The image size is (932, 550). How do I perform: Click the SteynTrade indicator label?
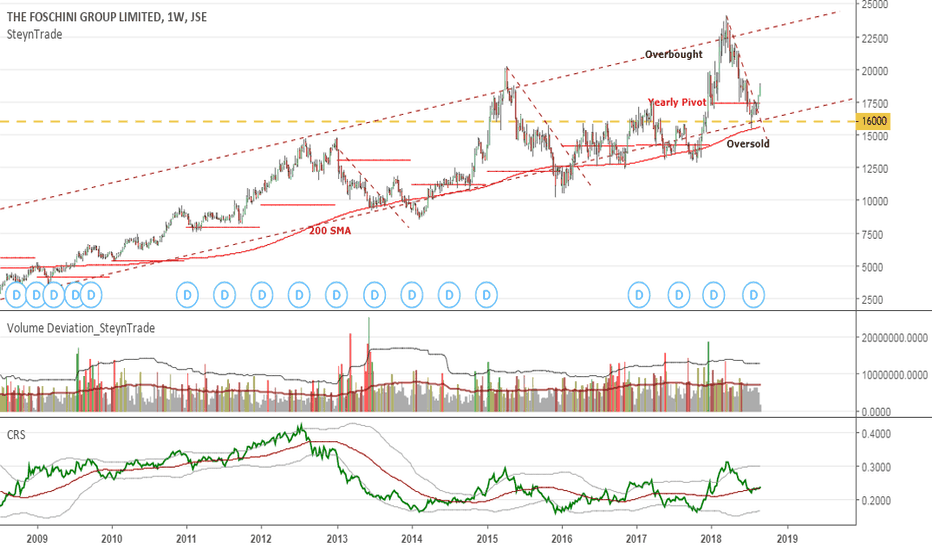34,34
